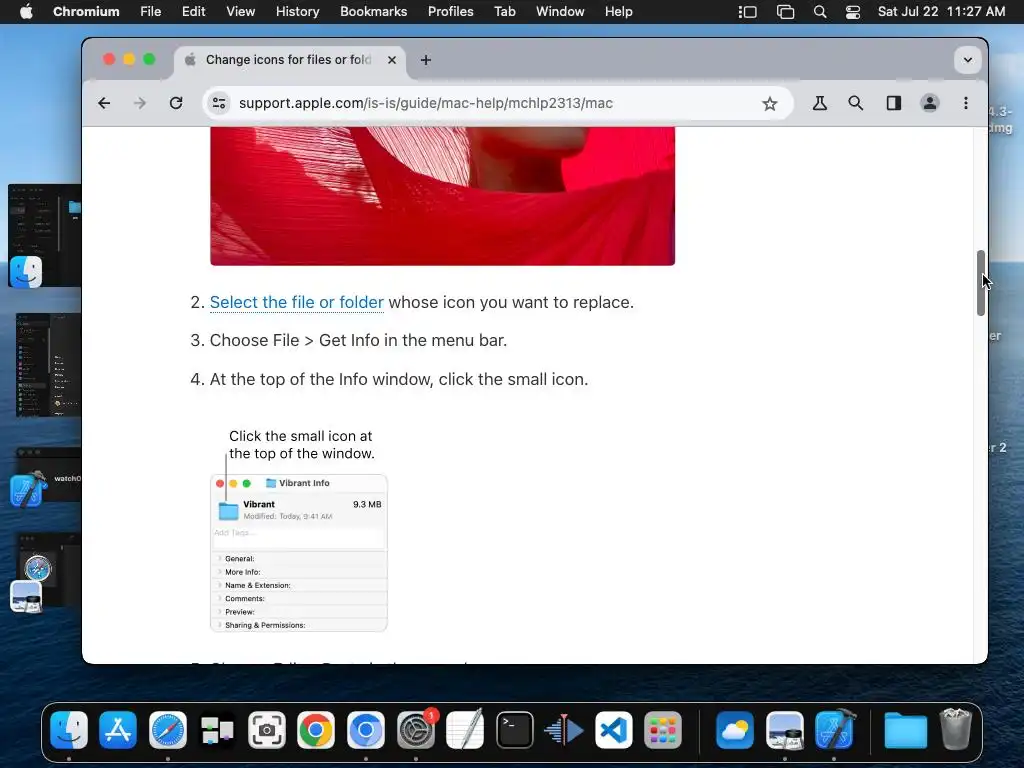The image size is (1024, 768).
Task: Go back to the previous page
Action: (x=104, y=103)
